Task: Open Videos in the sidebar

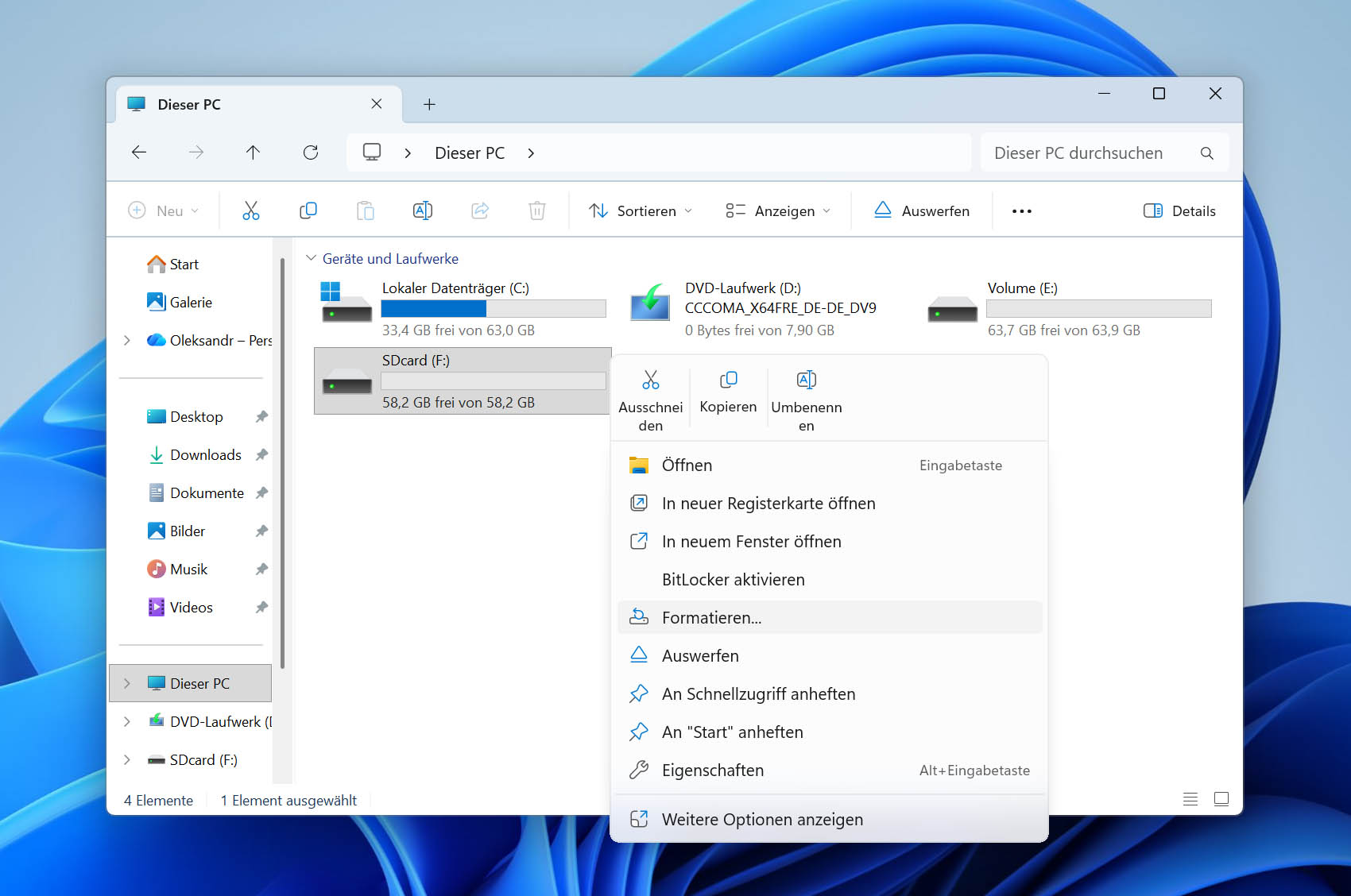Action: pyautogui.click(x=180, y=607)
